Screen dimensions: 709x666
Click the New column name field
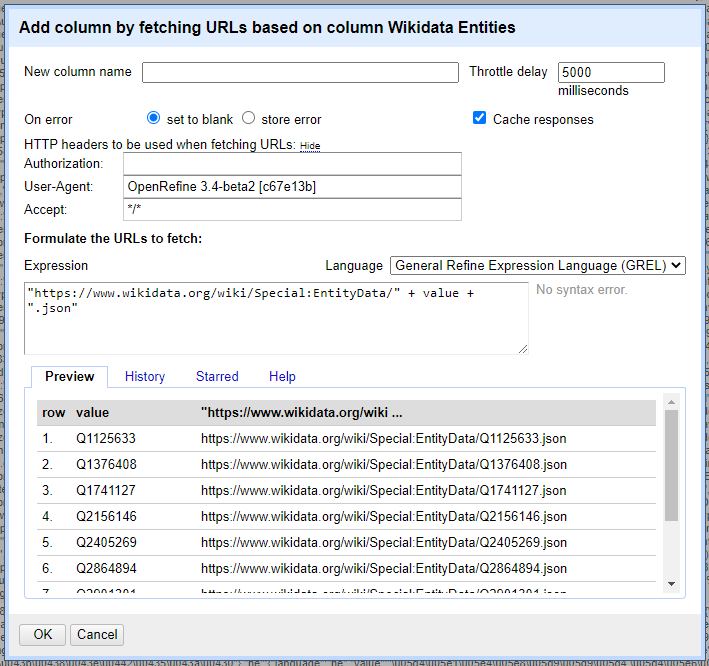[x=300, y=73]
